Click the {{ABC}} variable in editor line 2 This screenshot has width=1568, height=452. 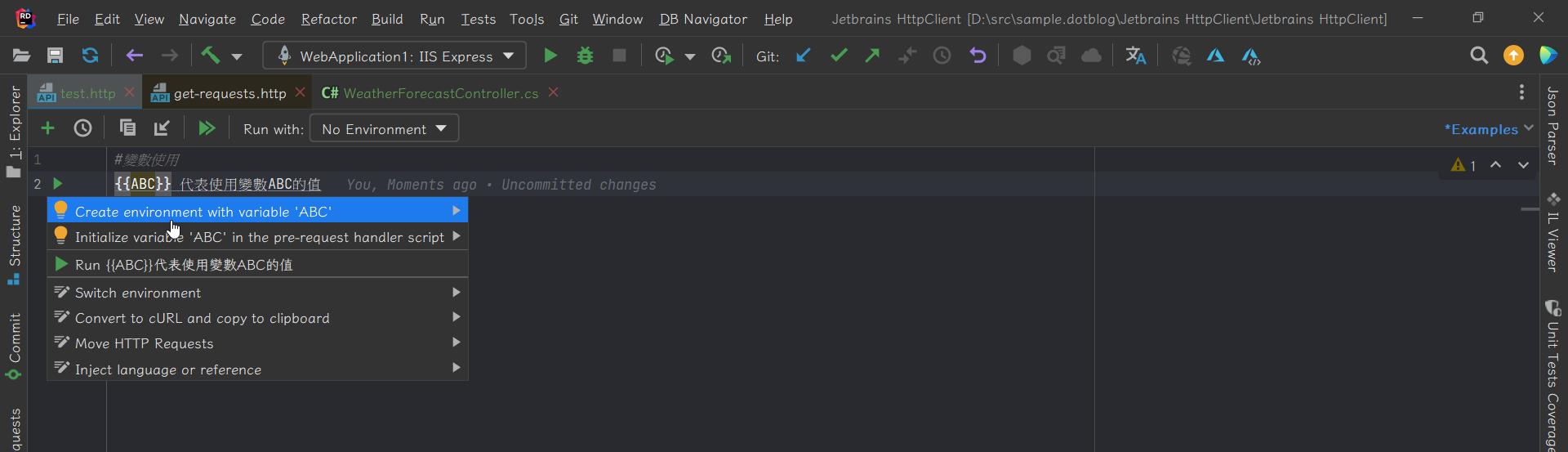tap(143, 184)
